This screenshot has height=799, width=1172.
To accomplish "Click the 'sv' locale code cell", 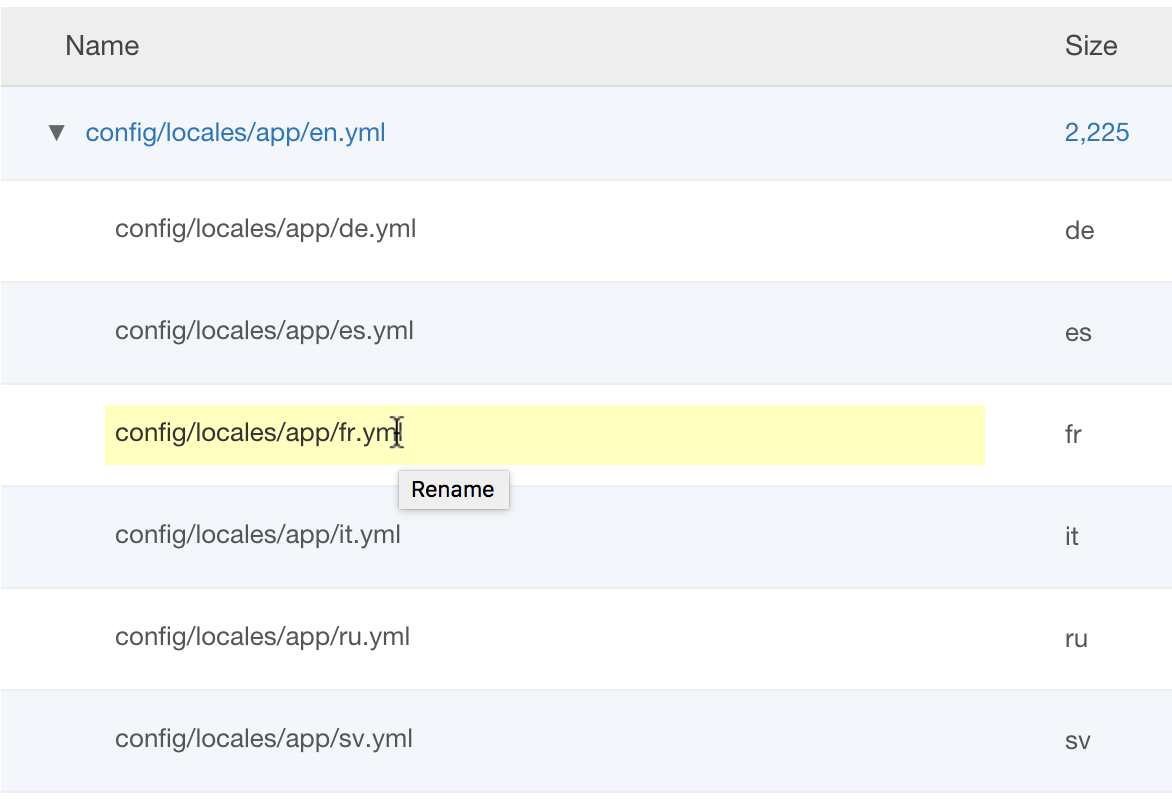I will [1077, 741].
